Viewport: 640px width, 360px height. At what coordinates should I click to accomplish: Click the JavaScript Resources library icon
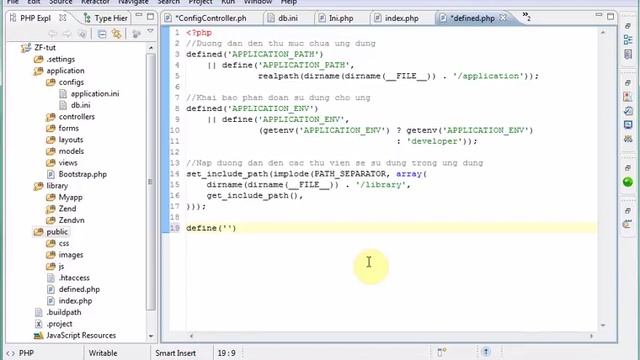[38, 335]
